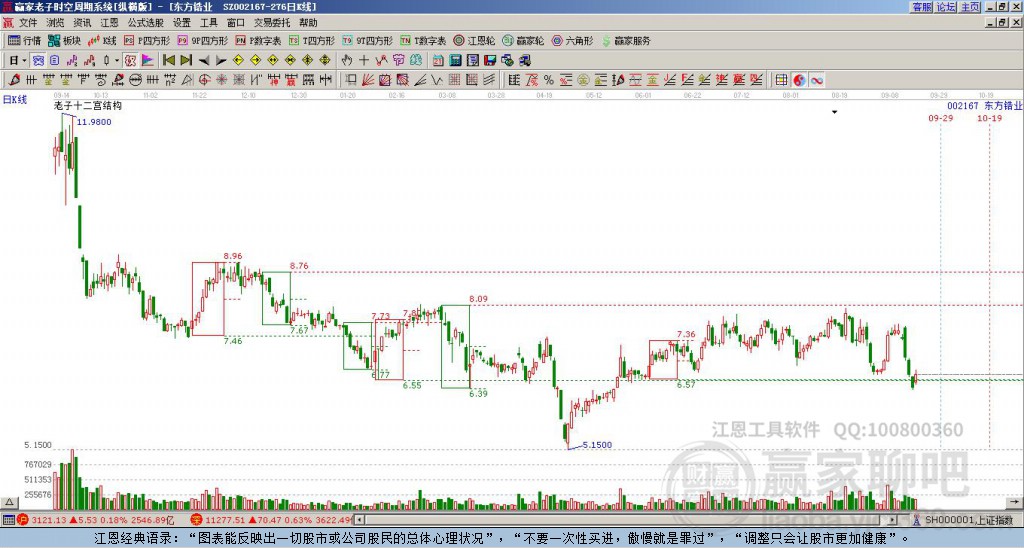The image size is (1024, 548).
Task: Click jump-to-first-bar icon
Action: click(169, 60)
